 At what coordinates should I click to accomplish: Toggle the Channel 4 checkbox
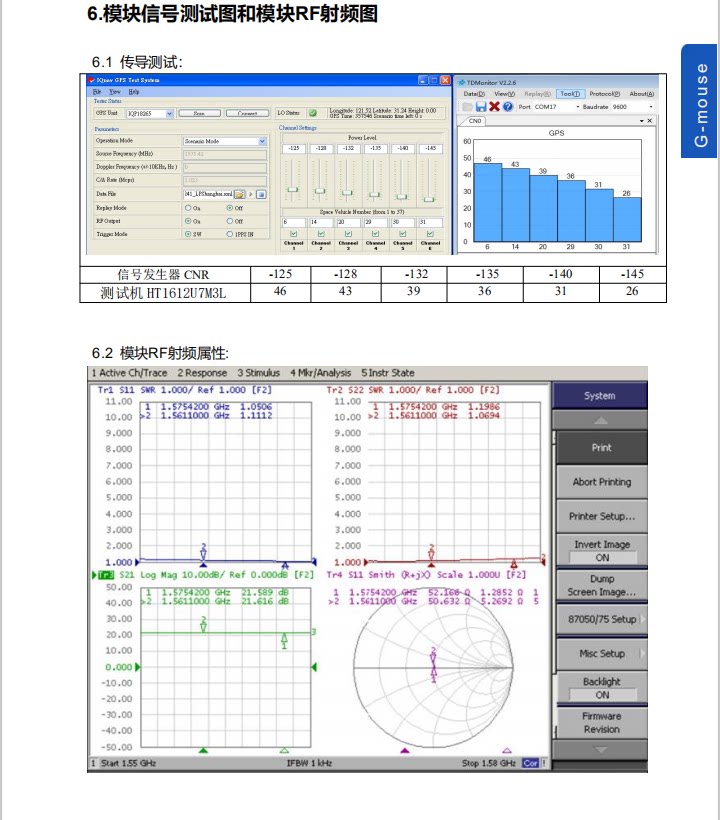(375, 234)
